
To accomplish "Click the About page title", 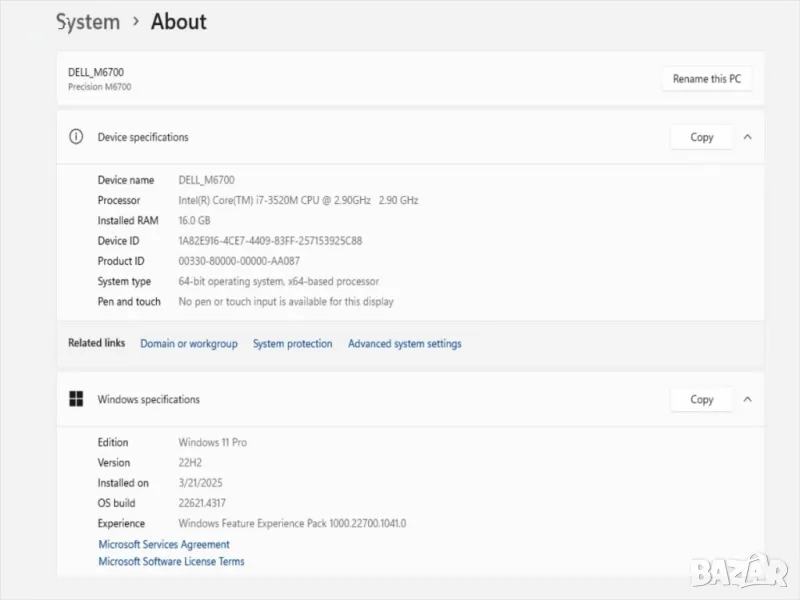I will click(179, 21).
